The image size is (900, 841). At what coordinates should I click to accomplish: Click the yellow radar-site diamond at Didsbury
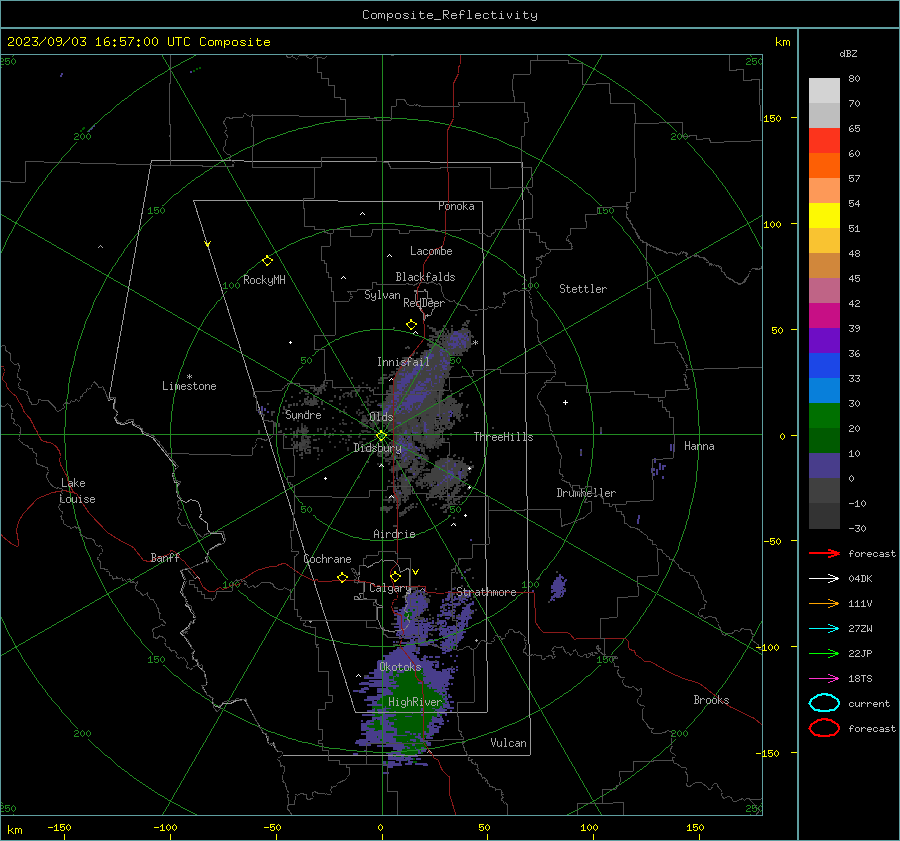pyautogui.click(x=382, y=436)
